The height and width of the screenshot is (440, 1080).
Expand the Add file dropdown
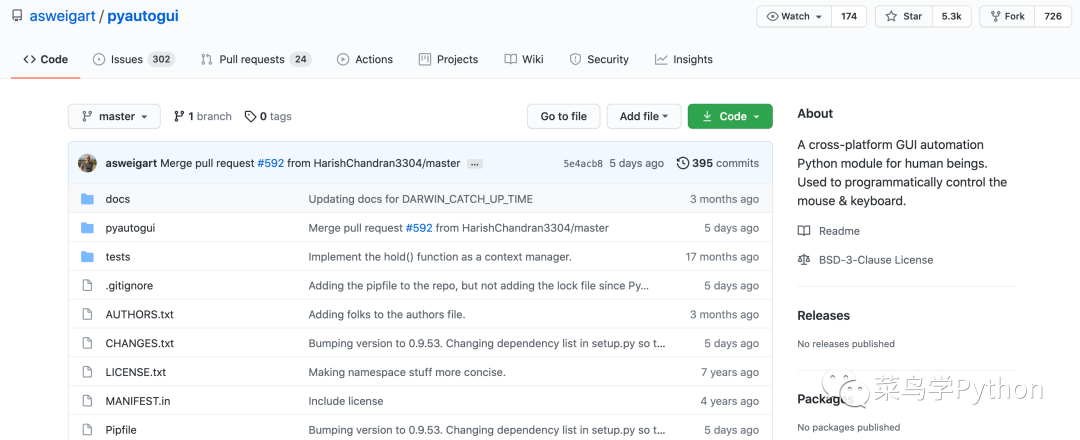(644, 116)
